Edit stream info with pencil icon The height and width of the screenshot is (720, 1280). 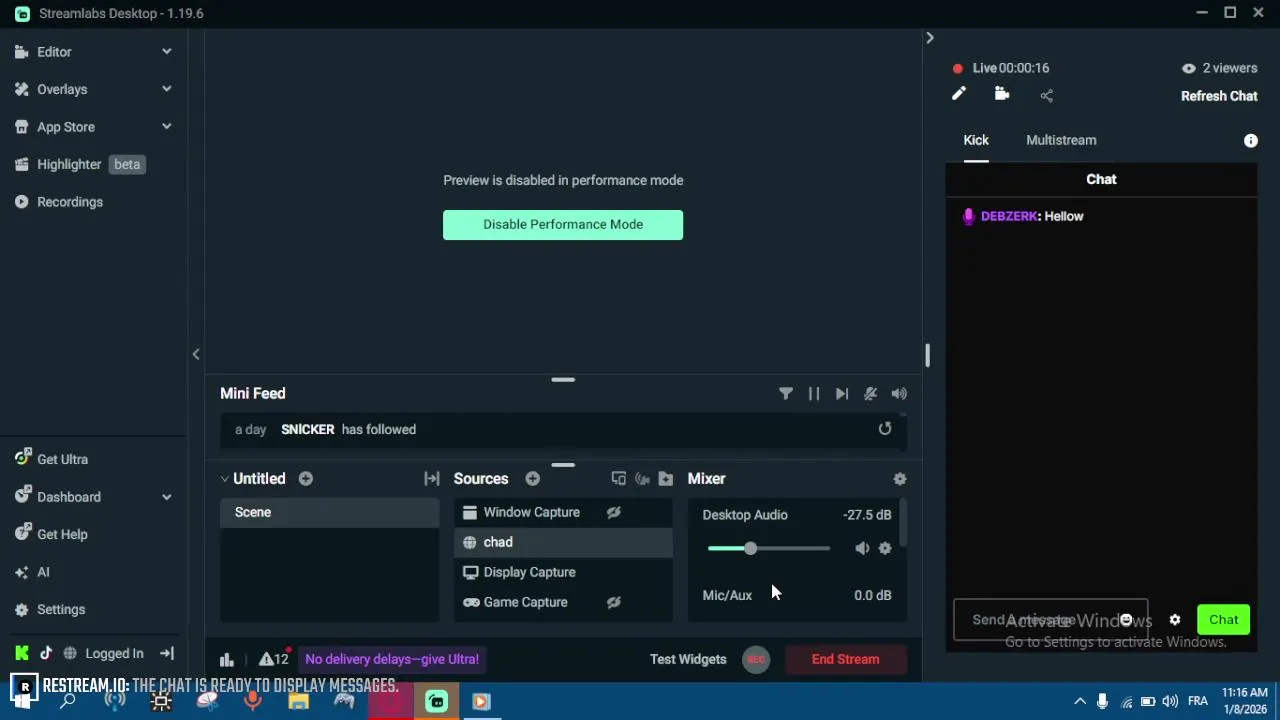(959, 94)
